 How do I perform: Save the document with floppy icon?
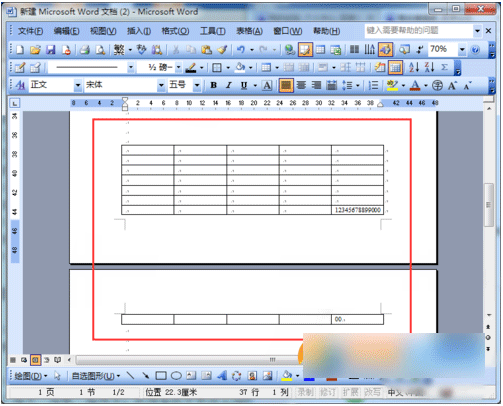[51, 50]
